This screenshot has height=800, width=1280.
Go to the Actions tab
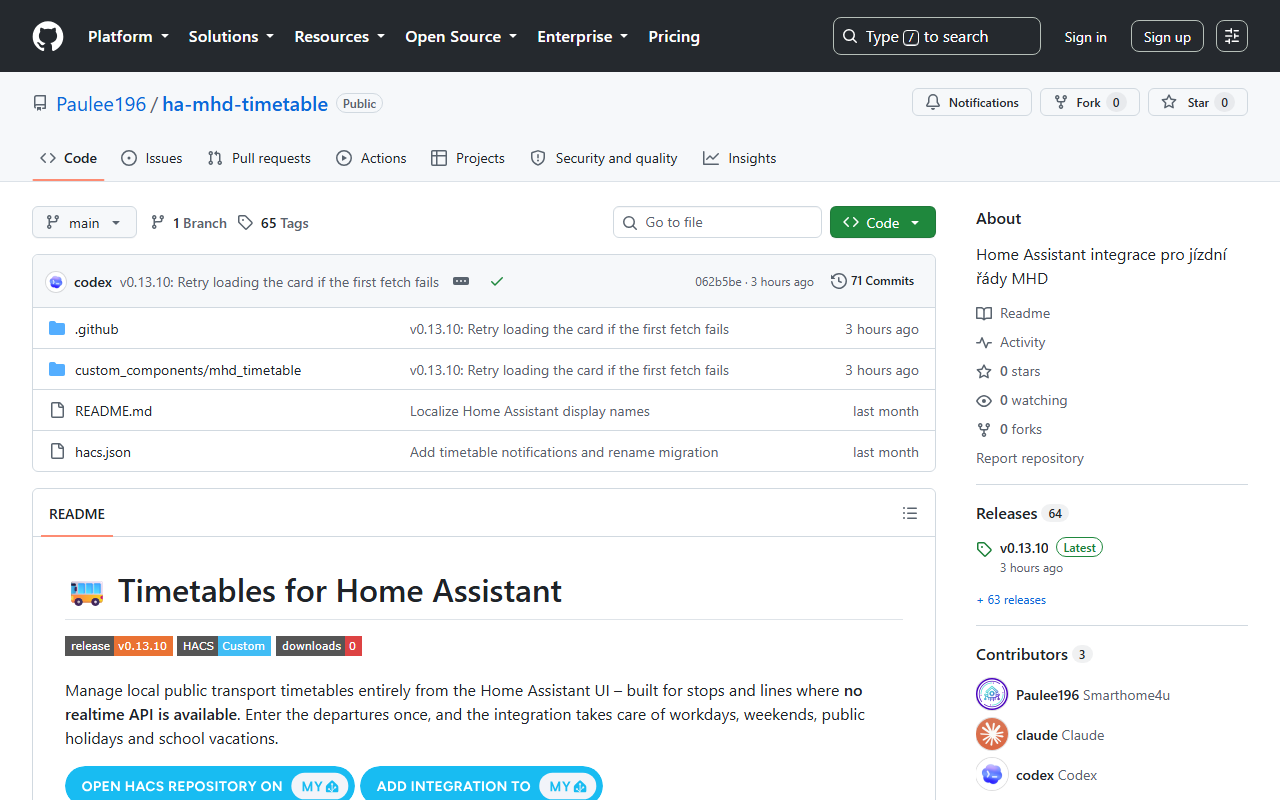coord(371,158)
